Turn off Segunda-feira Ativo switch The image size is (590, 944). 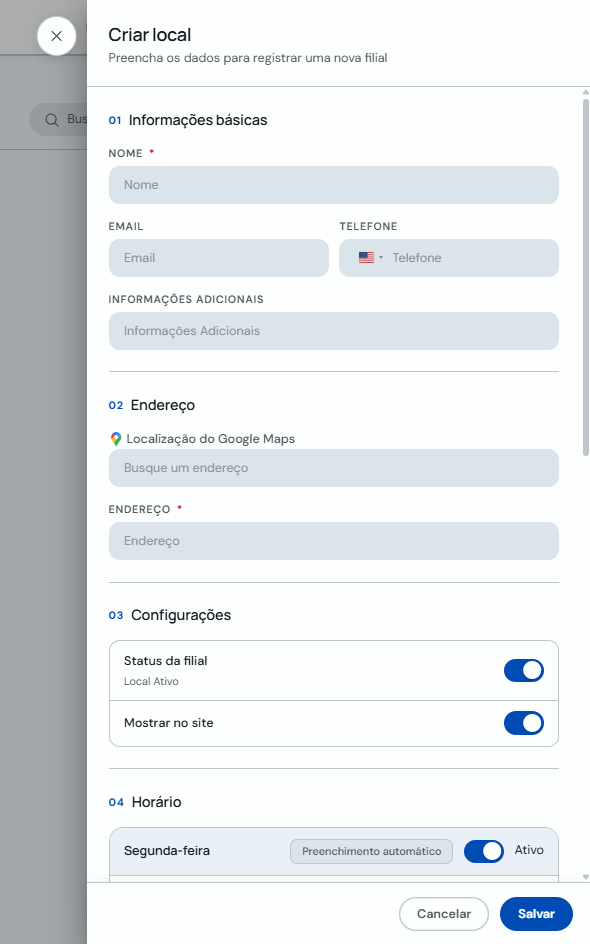click(483, 851)
